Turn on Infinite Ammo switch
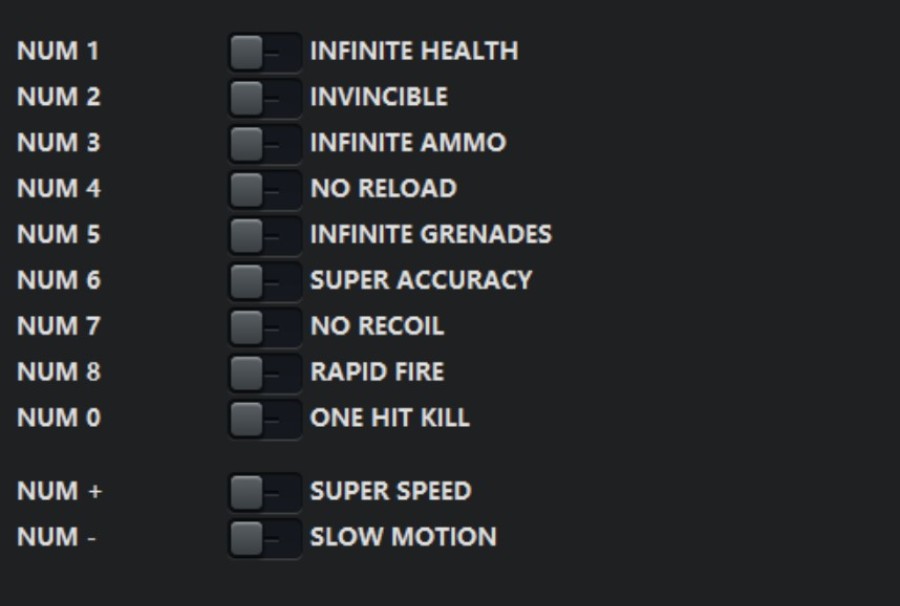Image resolution: width=900 pixels, height=606 pixels. click(x=264, y=144)
